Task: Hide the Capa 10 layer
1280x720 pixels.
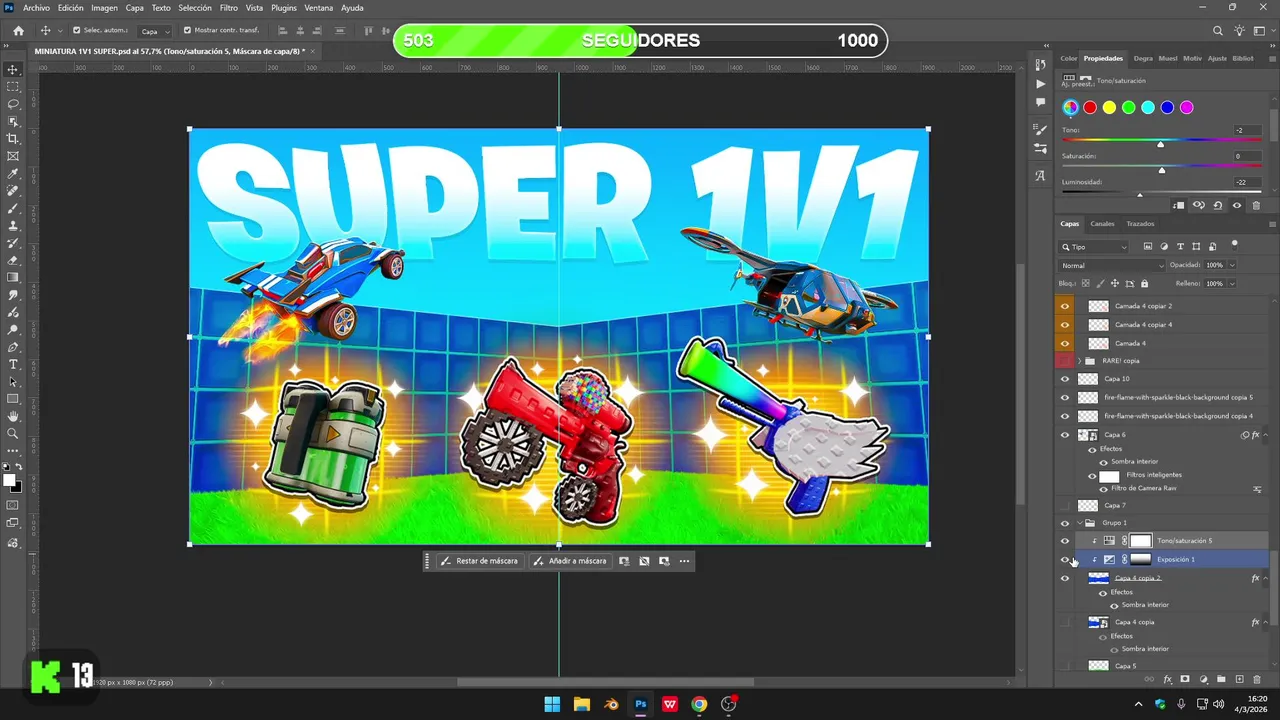Action: click(x=1065, y=379)
